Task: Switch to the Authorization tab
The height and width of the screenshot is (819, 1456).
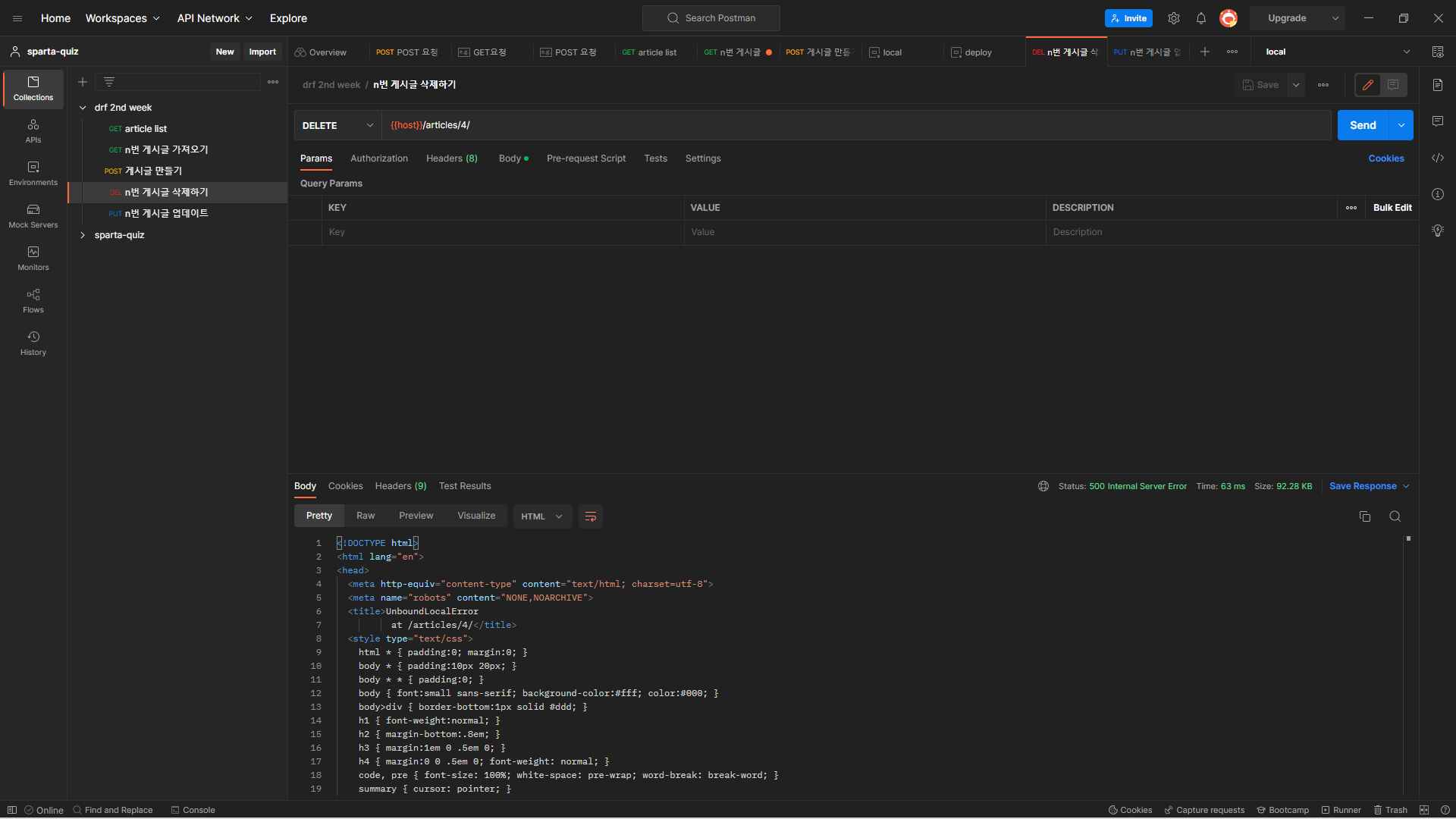Action: click(x=378, y=158)
